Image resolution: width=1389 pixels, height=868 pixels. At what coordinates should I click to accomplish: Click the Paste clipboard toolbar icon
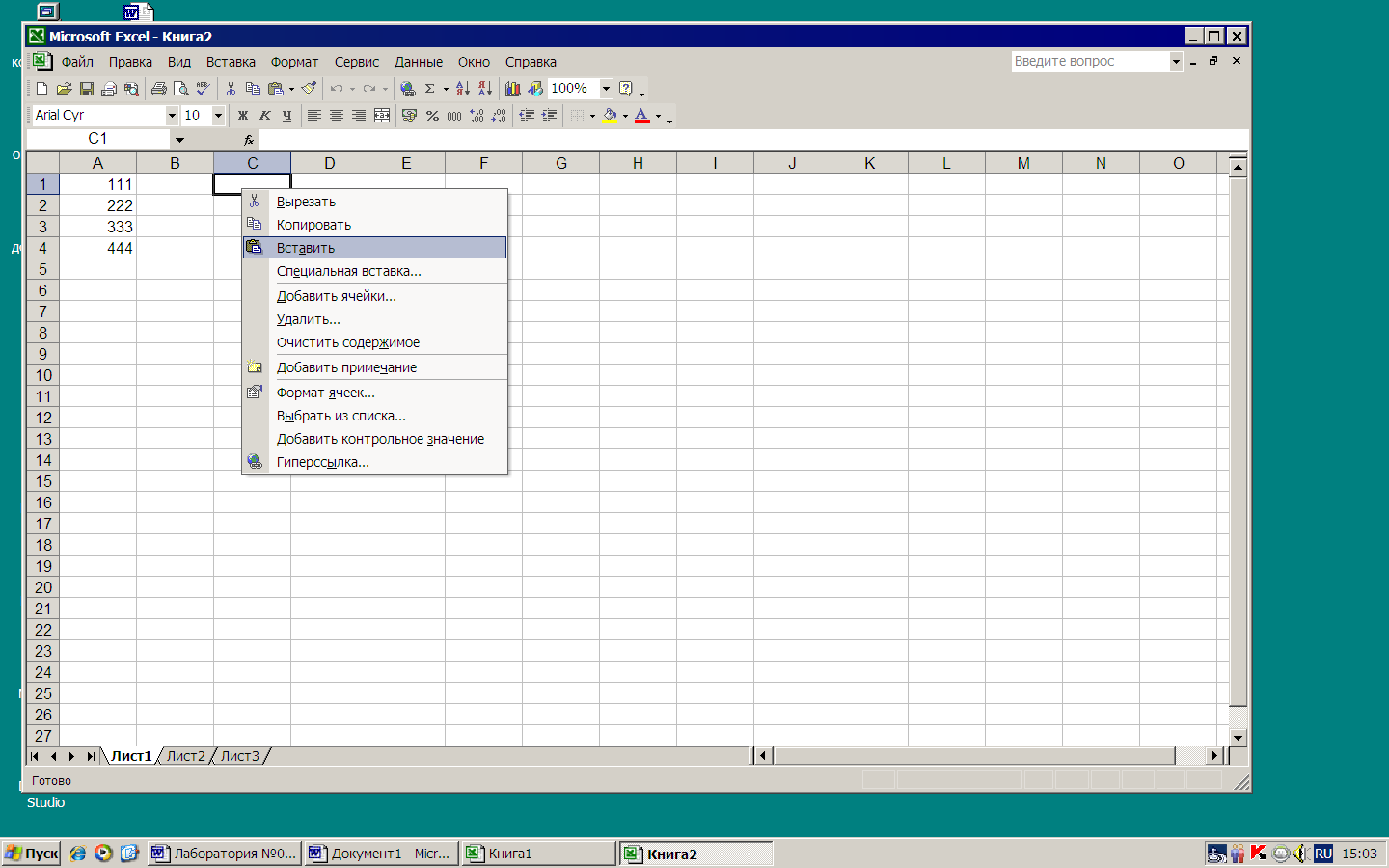pos(276,89)
